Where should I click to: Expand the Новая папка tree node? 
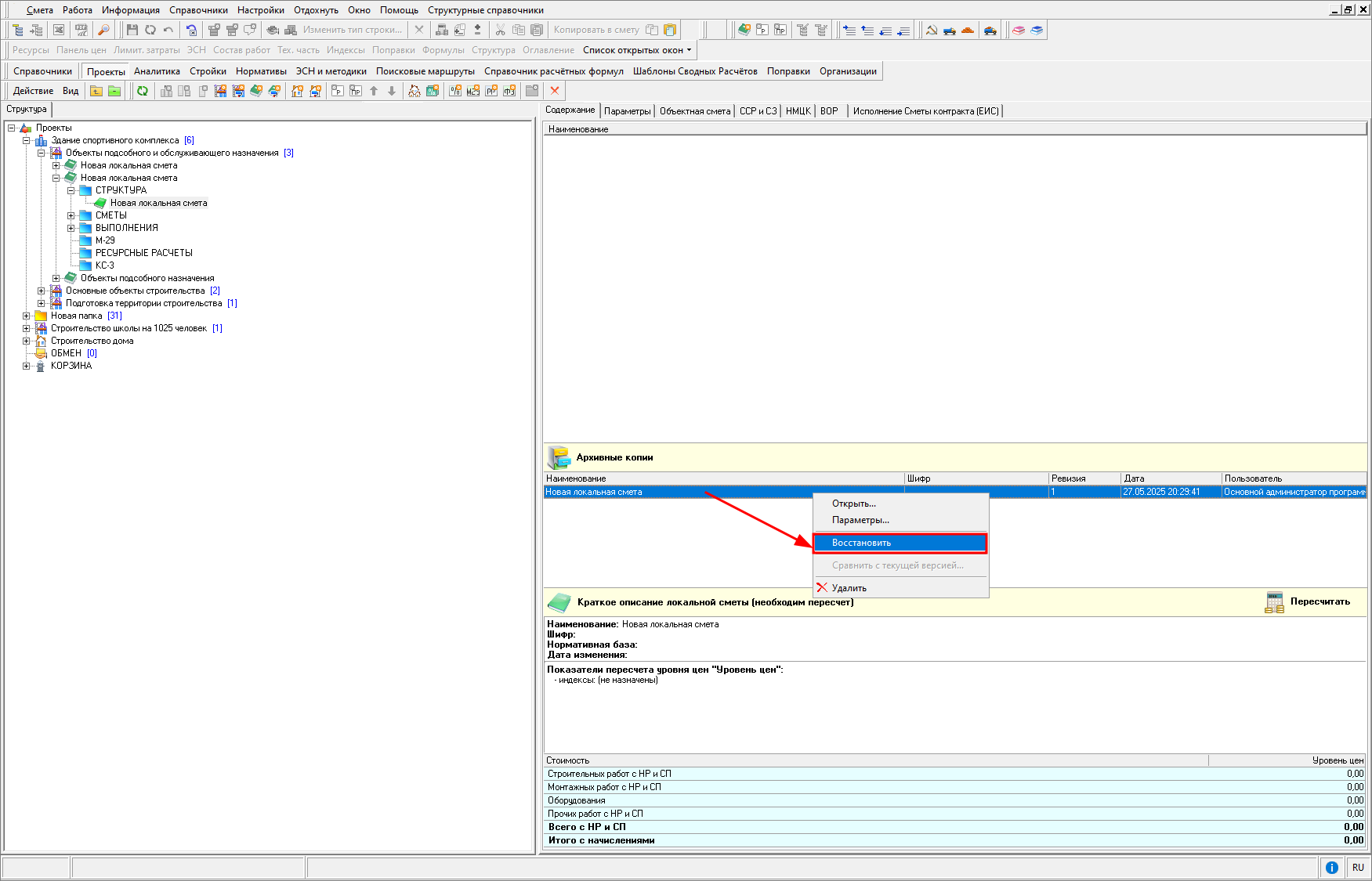[x=26, y=316]
